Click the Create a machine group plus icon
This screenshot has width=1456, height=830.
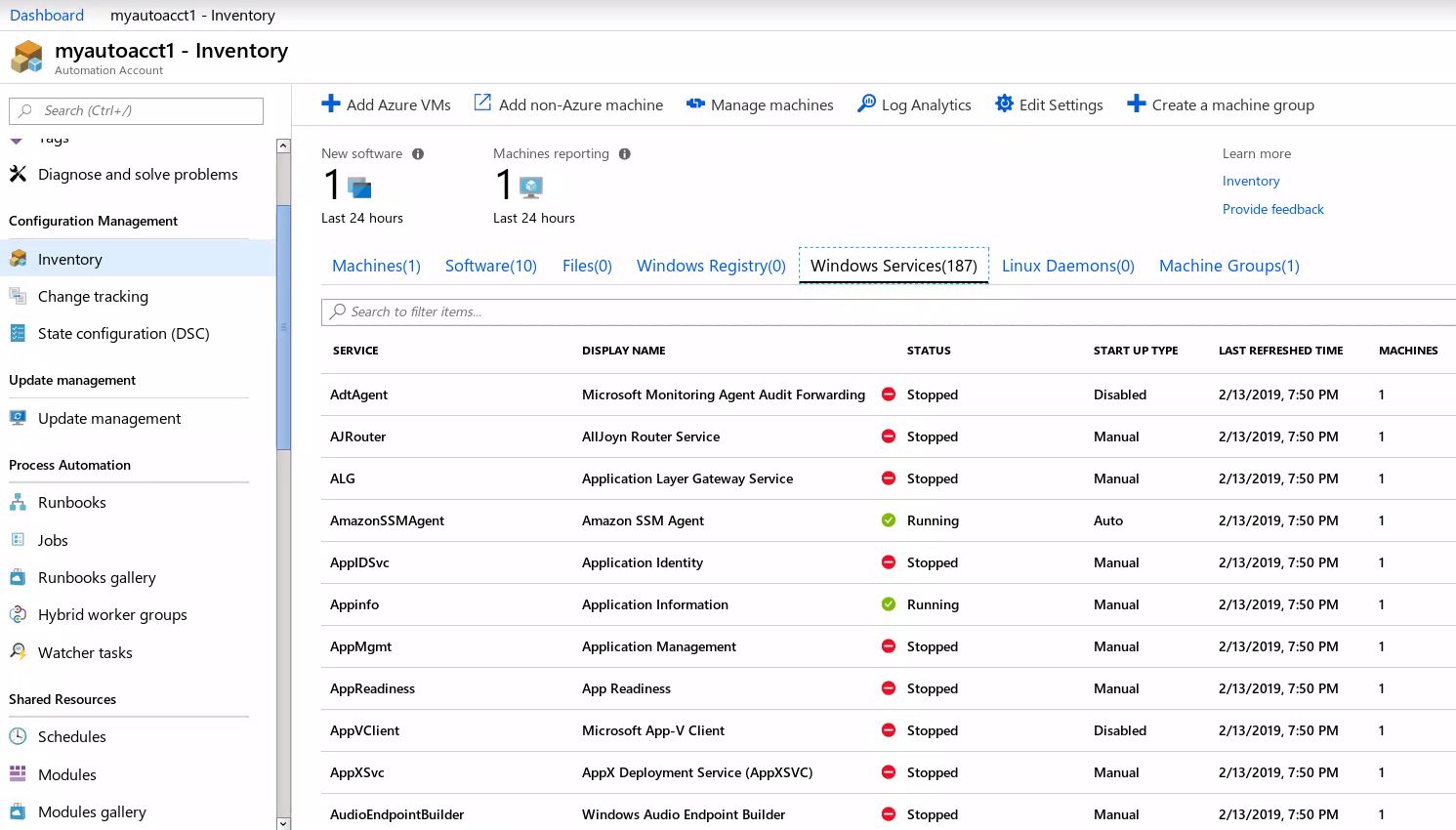(x=1136, y=104)
